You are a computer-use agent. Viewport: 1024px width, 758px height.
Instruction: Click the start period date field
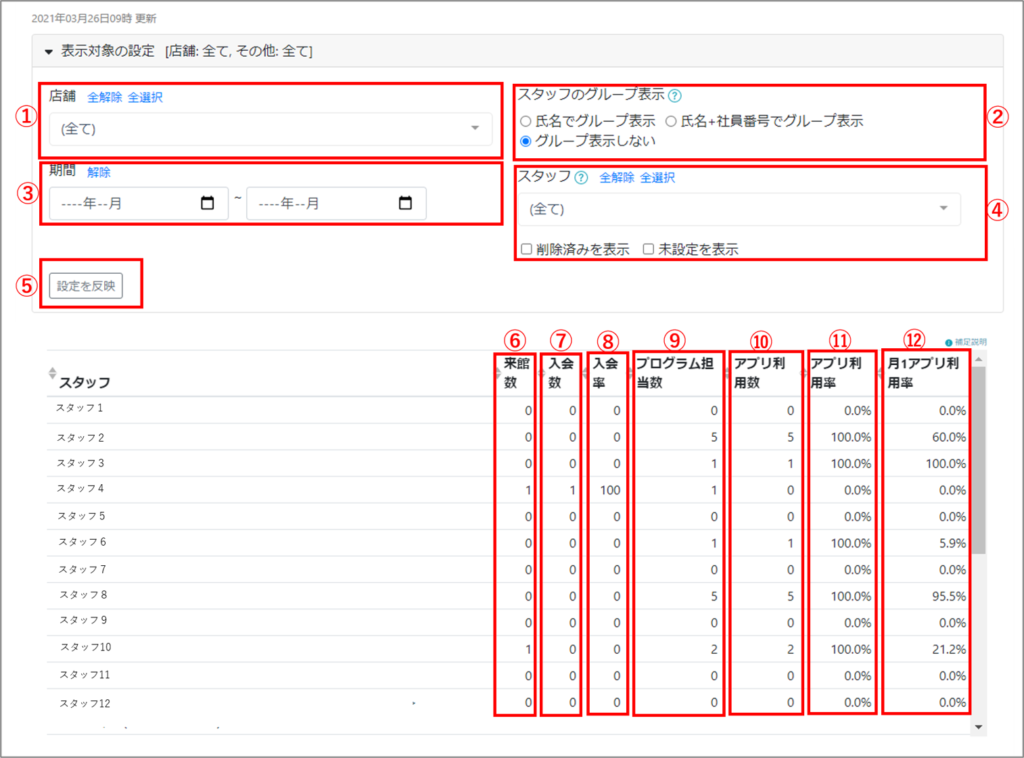tap(120, 203)
